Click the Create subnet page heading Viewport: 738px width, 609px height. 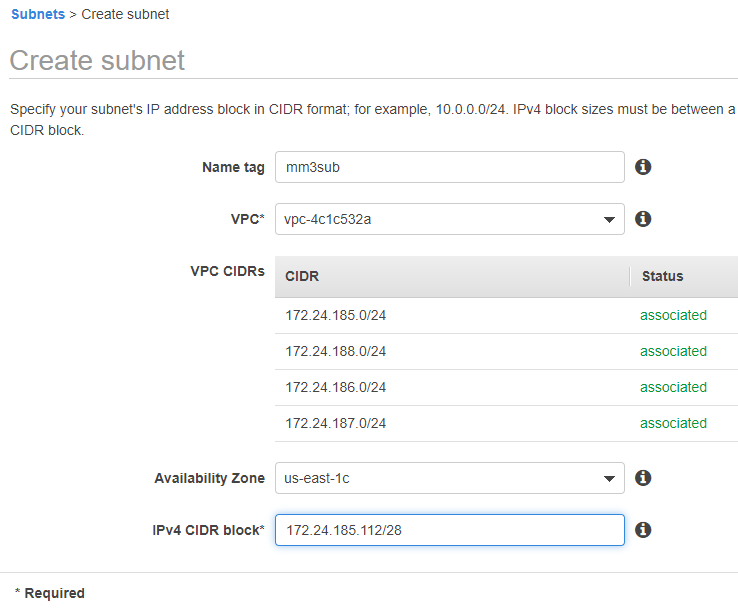[x=97, y=60]
